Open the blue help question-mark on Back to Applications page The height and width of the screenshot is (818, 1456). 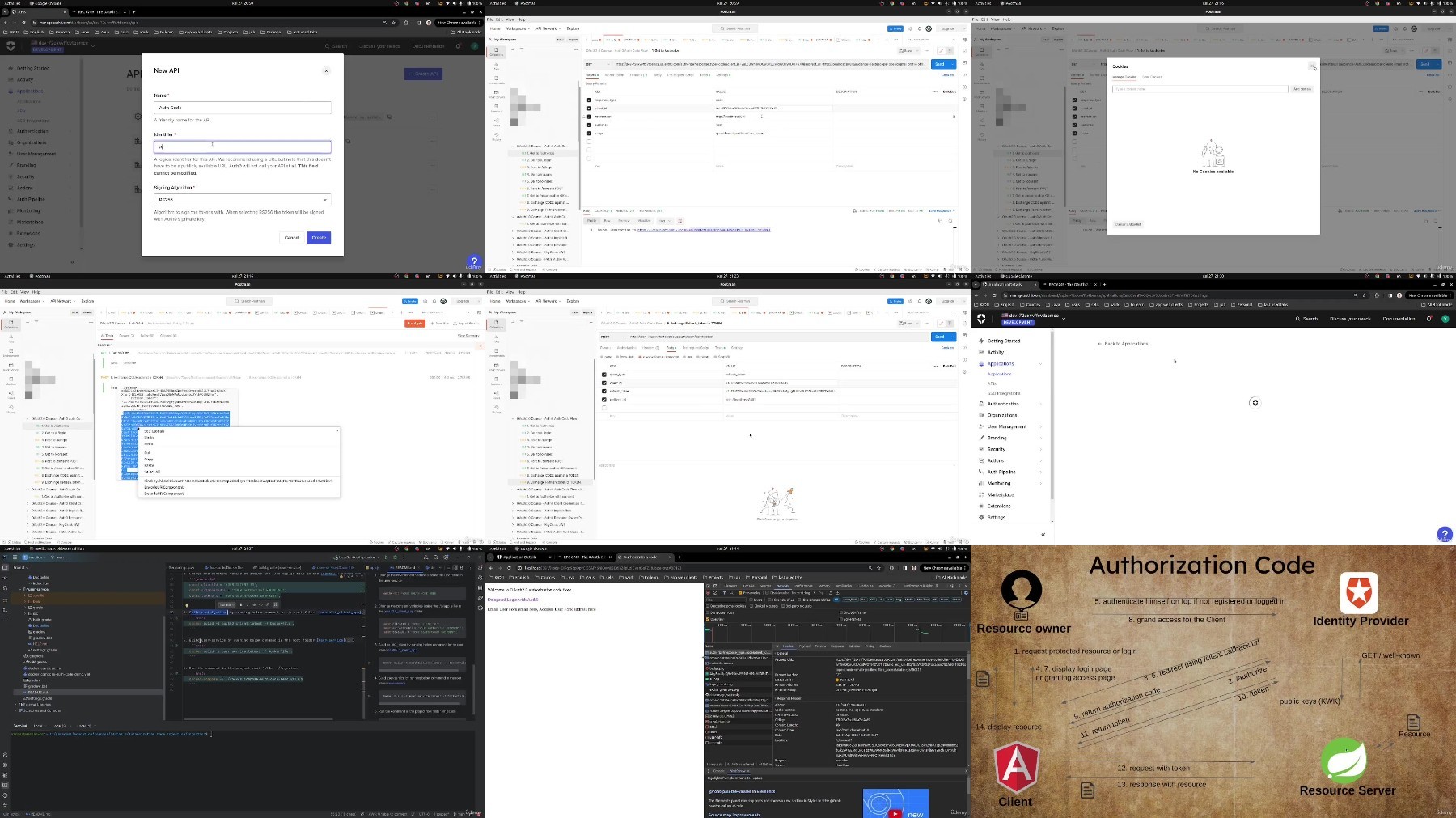click(1445, 534)
